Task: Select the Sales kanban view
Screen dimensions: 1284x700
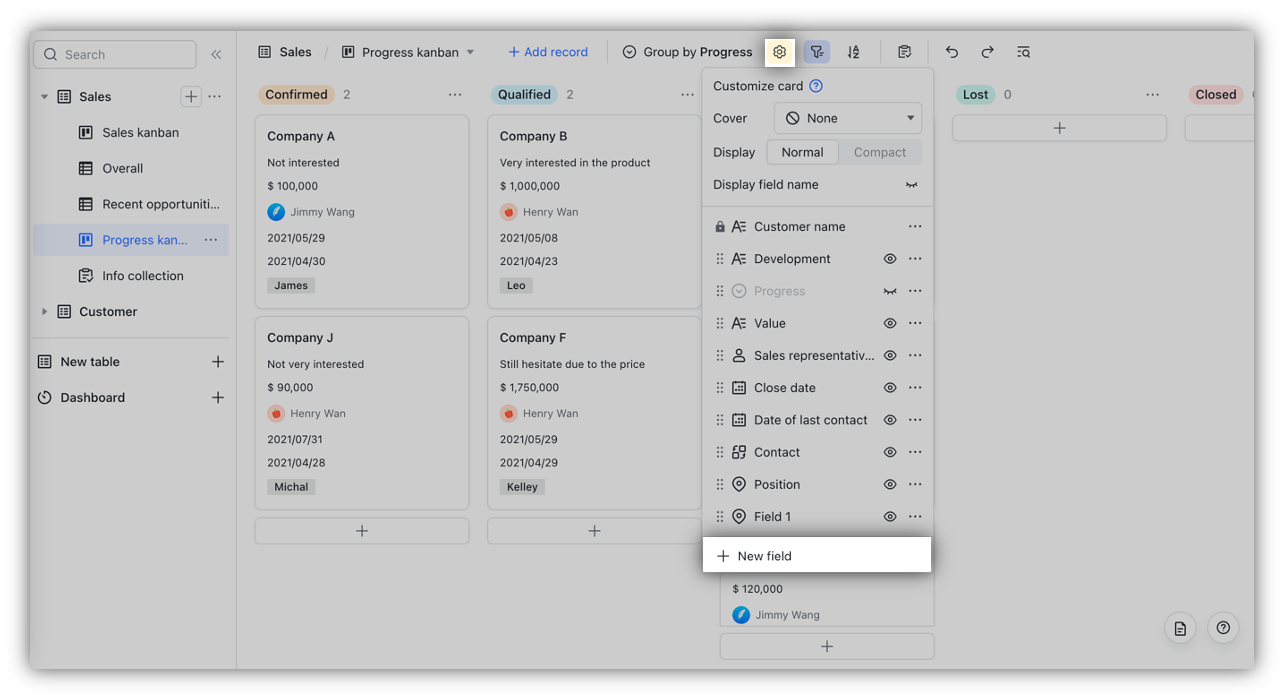Action: coord(140,132)
